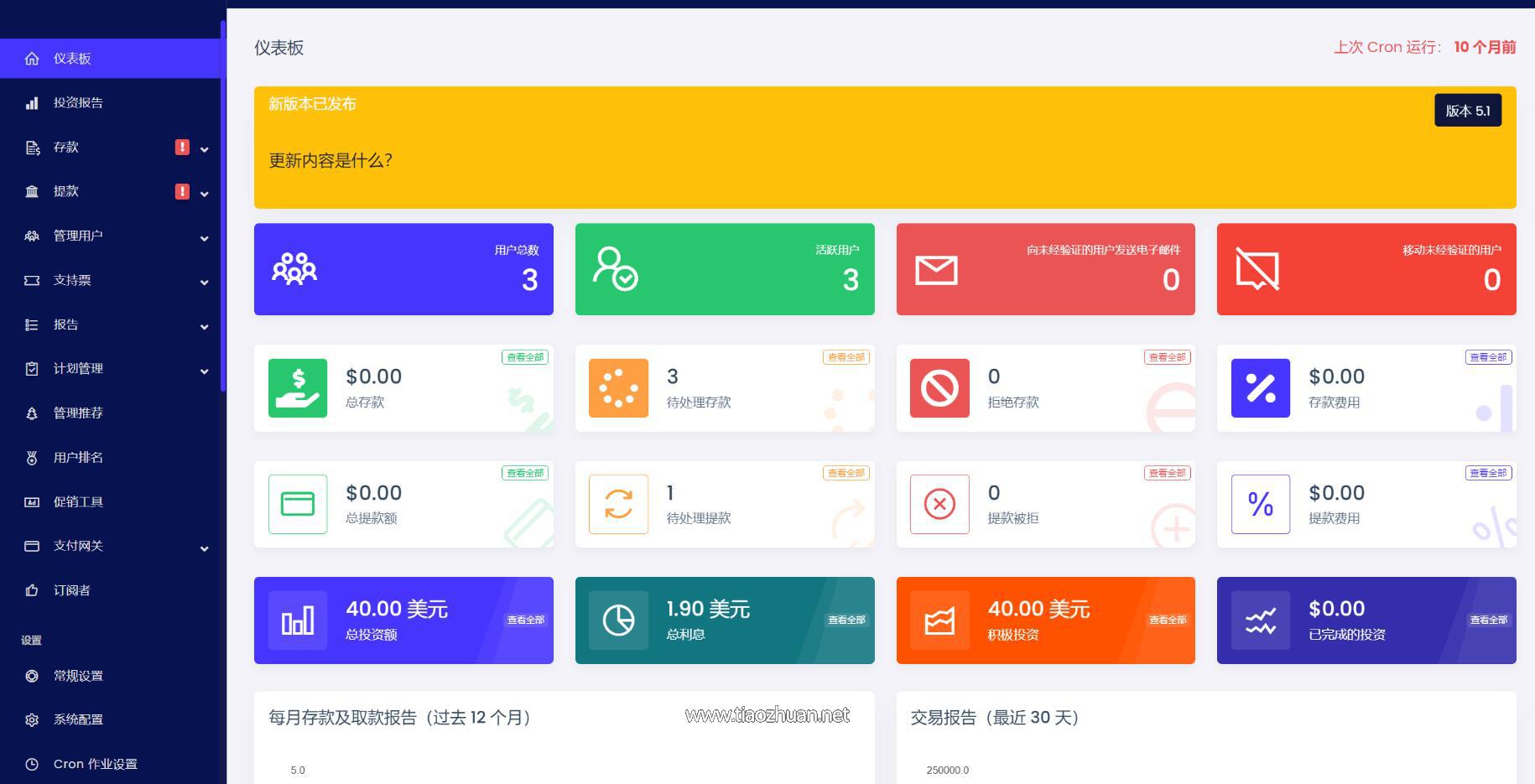1535x784 pixels.
Task: Click the orange pending deposits spinner icon
Action: click(x=618, y=388)
